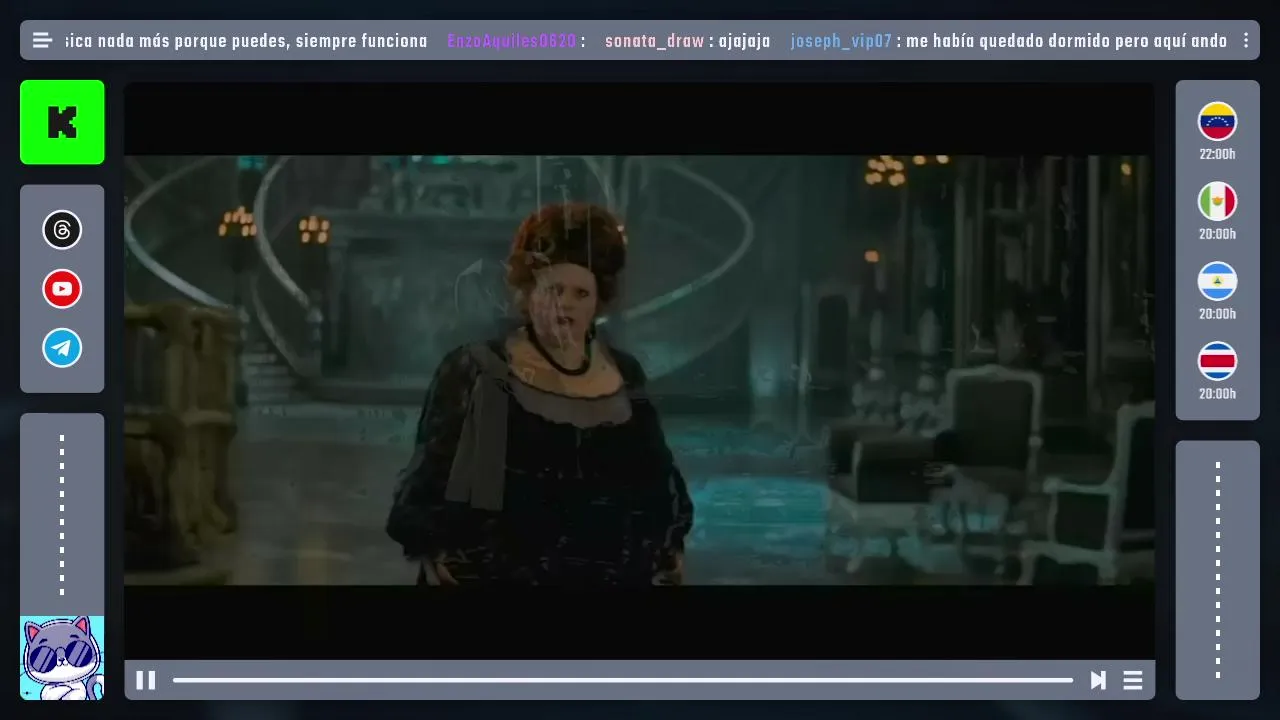The height and width of the screenshot is (720, 1280).
Task: Click the green Kick logo
Action: click(62, 122)
